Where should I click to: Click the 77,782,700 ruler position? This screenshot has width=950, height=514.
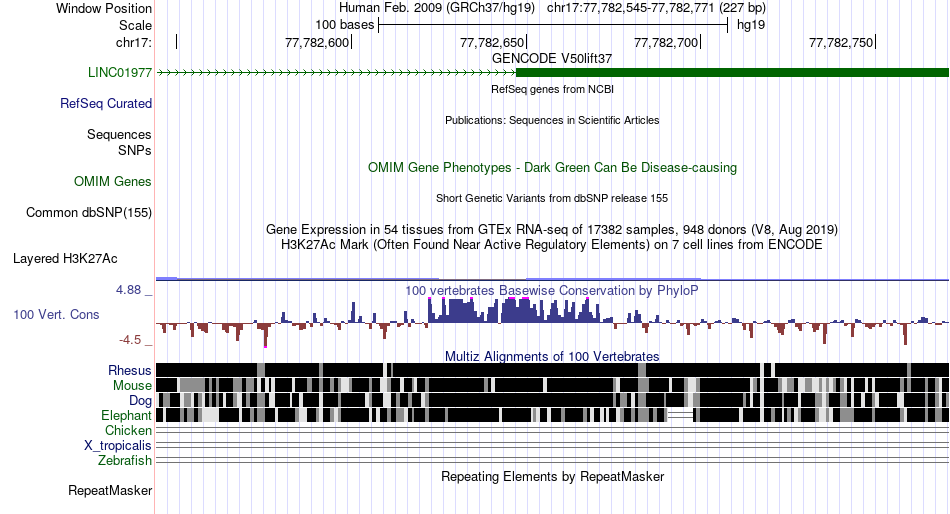pyautogui.click(x=666, y=42)
